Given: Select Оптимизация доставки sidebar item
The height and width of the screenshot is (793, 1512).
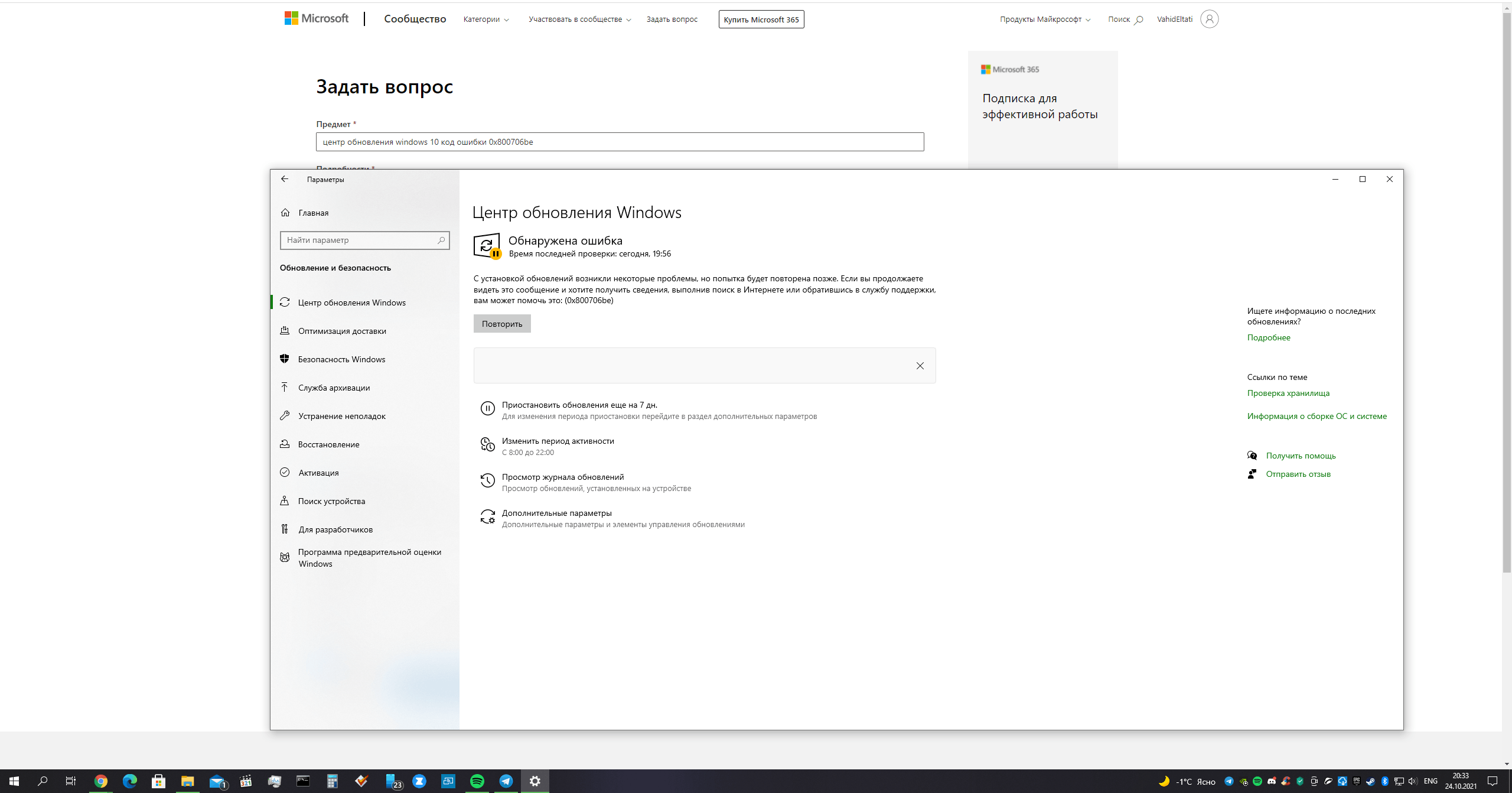Looking at the screenshot, I should pos(341,331).
